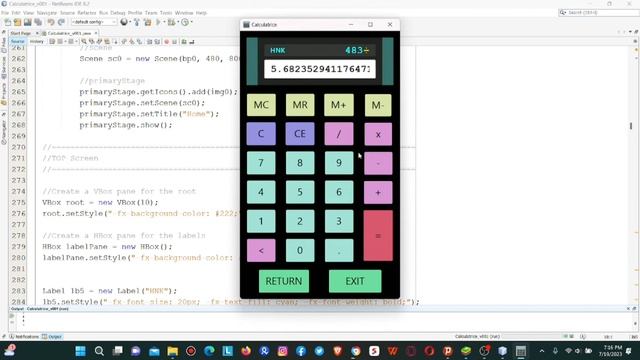This screenshot has width=640, height=360.
Task: Open Chrome from taskbar
Action: pos(356,351)
